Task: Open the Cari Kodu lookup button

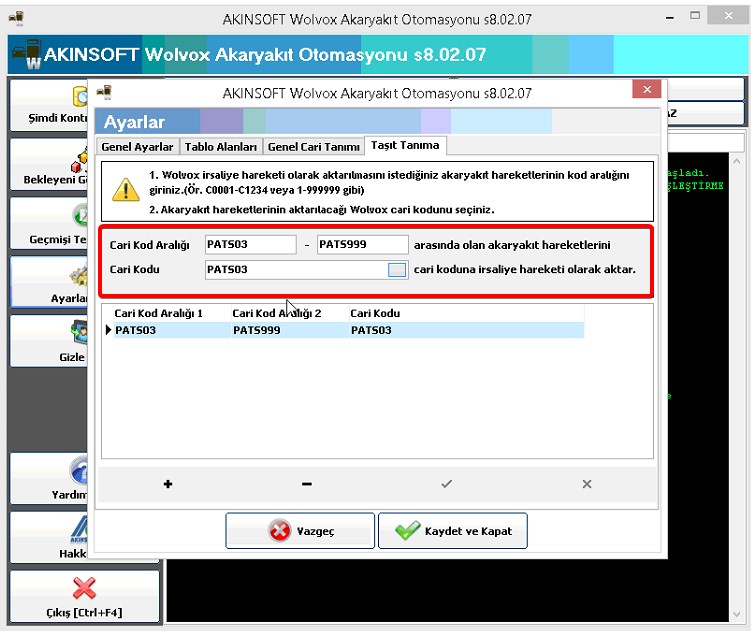Action: click(x=397, y=270)
